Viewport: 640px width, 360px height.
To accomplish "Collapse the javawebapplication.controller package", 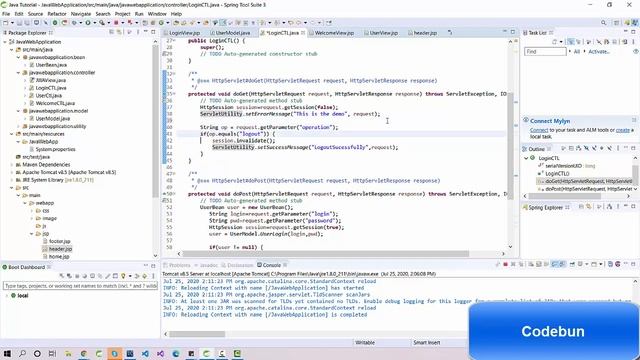I will (18, 73).
